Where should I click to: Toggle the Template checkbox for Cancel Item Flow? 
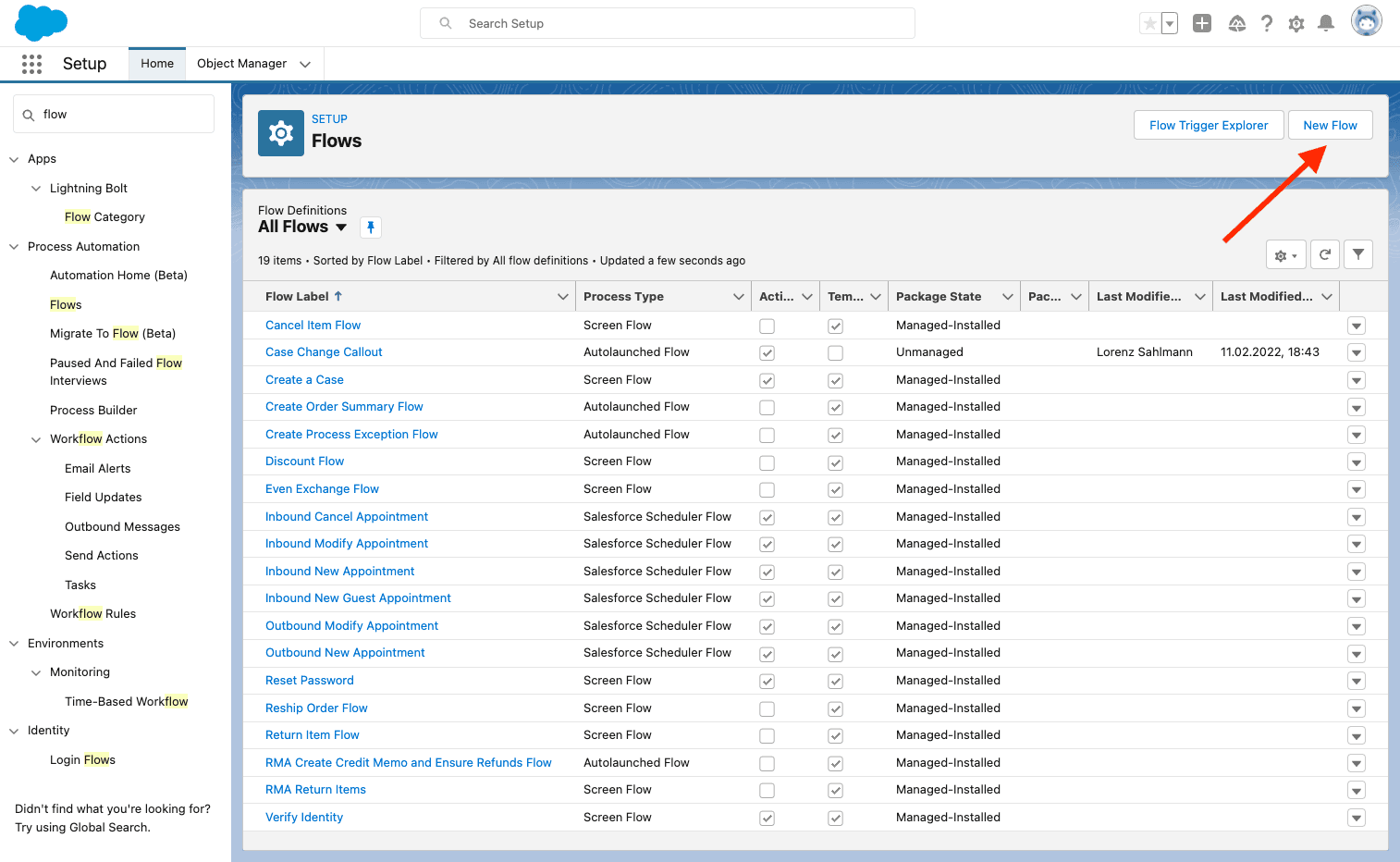point(835,326)
